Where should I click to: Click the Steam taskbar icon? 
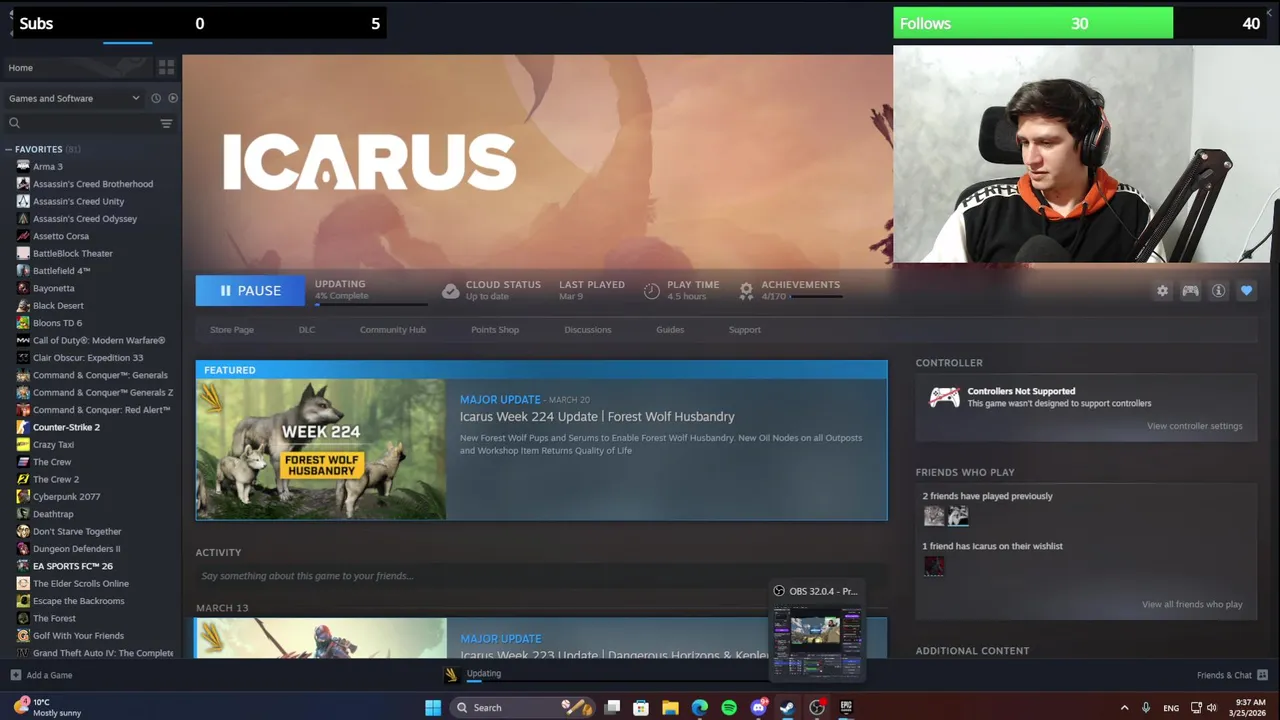(x=787, y=707)
